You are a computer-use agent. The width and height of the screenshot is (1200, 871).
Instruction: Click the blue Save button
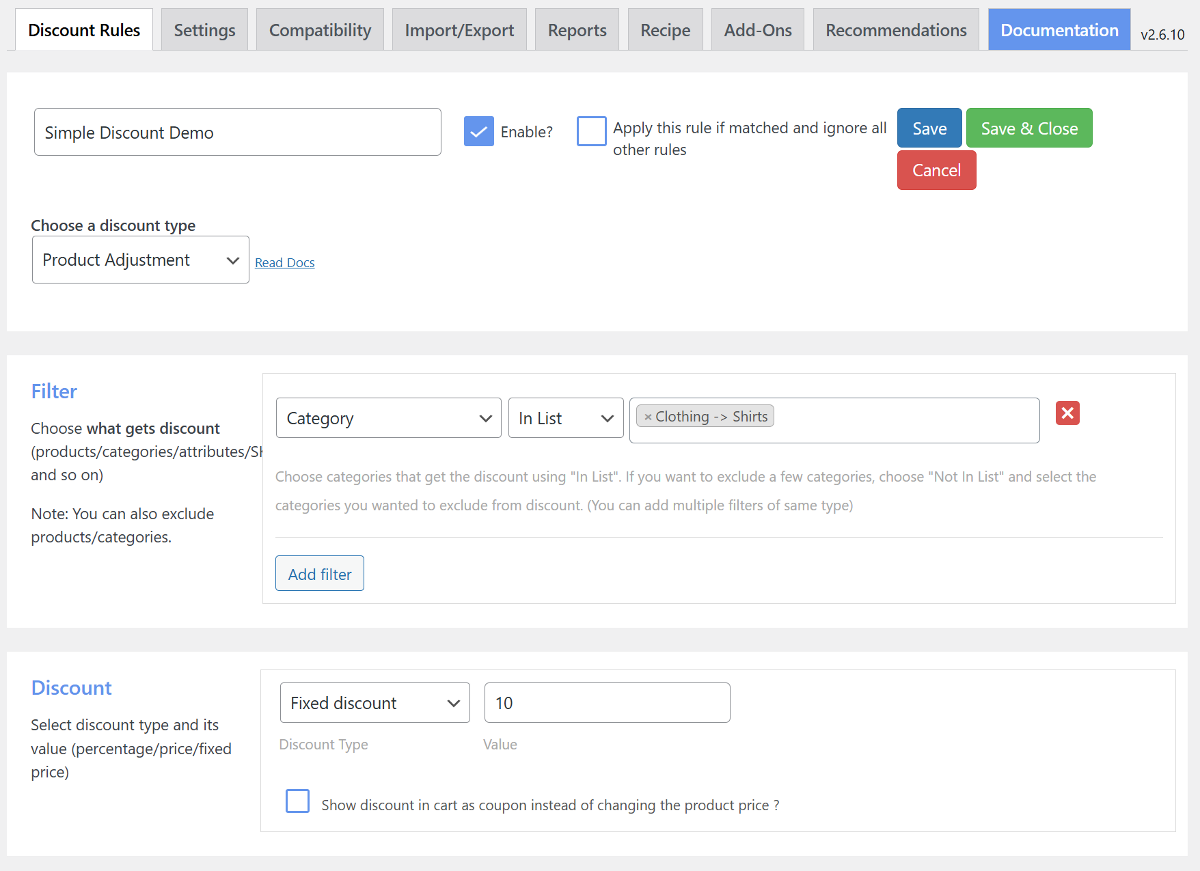tap(929, 128)
